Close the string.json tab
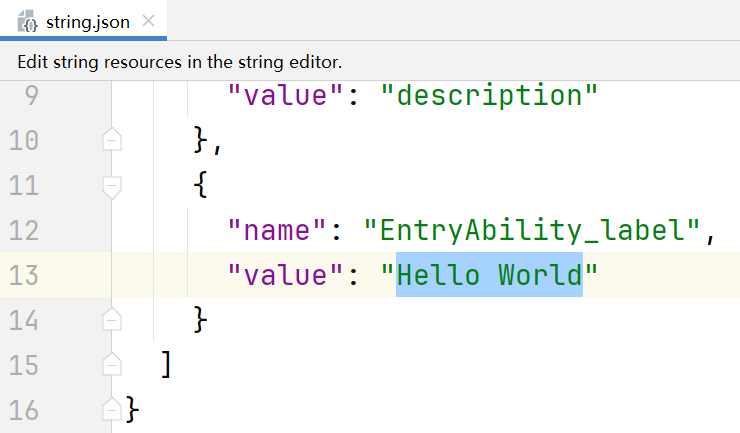This screenshot has height=433, width=740. [x=149, y=21]
